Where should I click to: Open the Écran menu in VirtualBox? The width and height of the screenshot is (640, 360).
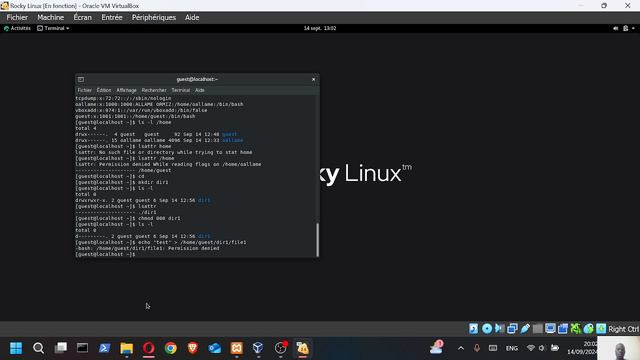pos(82,18)
